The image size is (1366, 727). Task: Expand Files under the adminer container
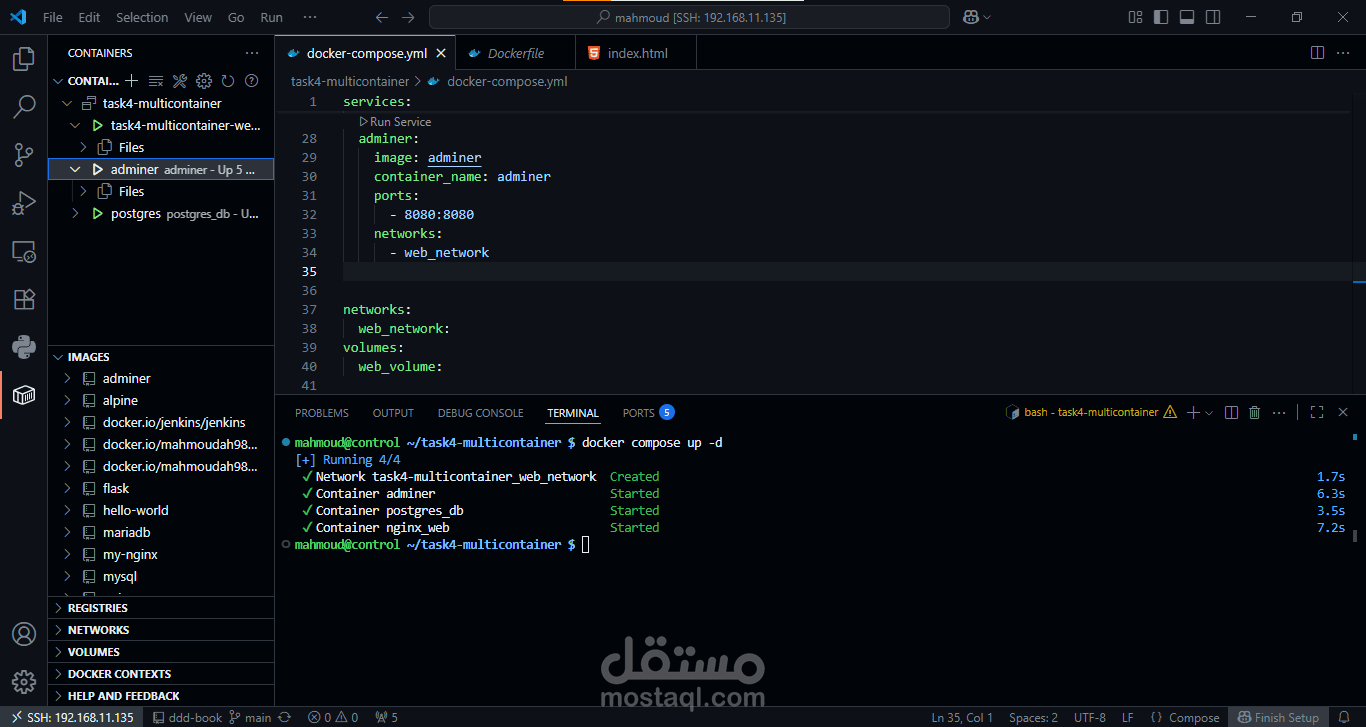coord(84,191)
